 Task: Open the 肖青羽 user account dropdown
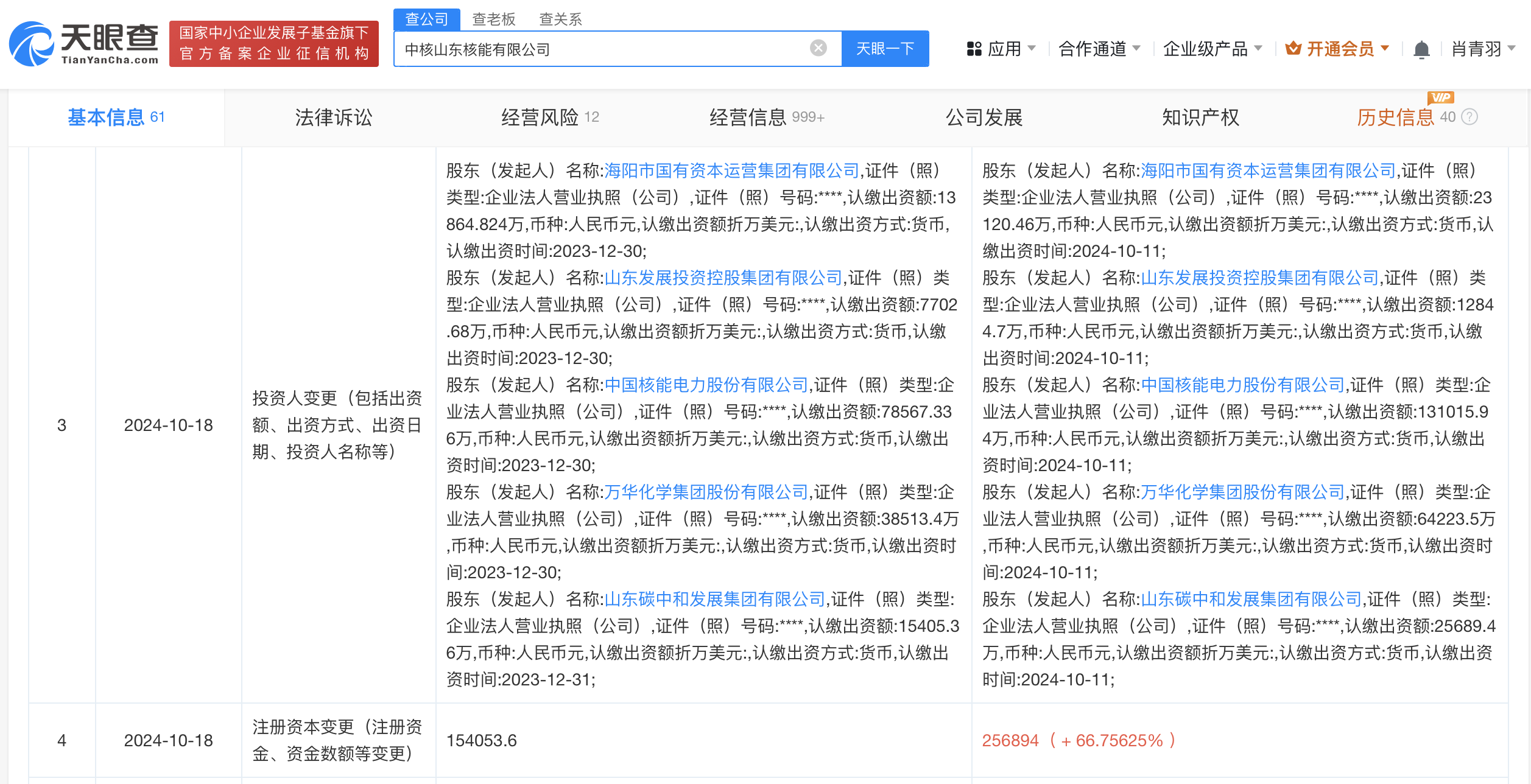point(1480,49)
